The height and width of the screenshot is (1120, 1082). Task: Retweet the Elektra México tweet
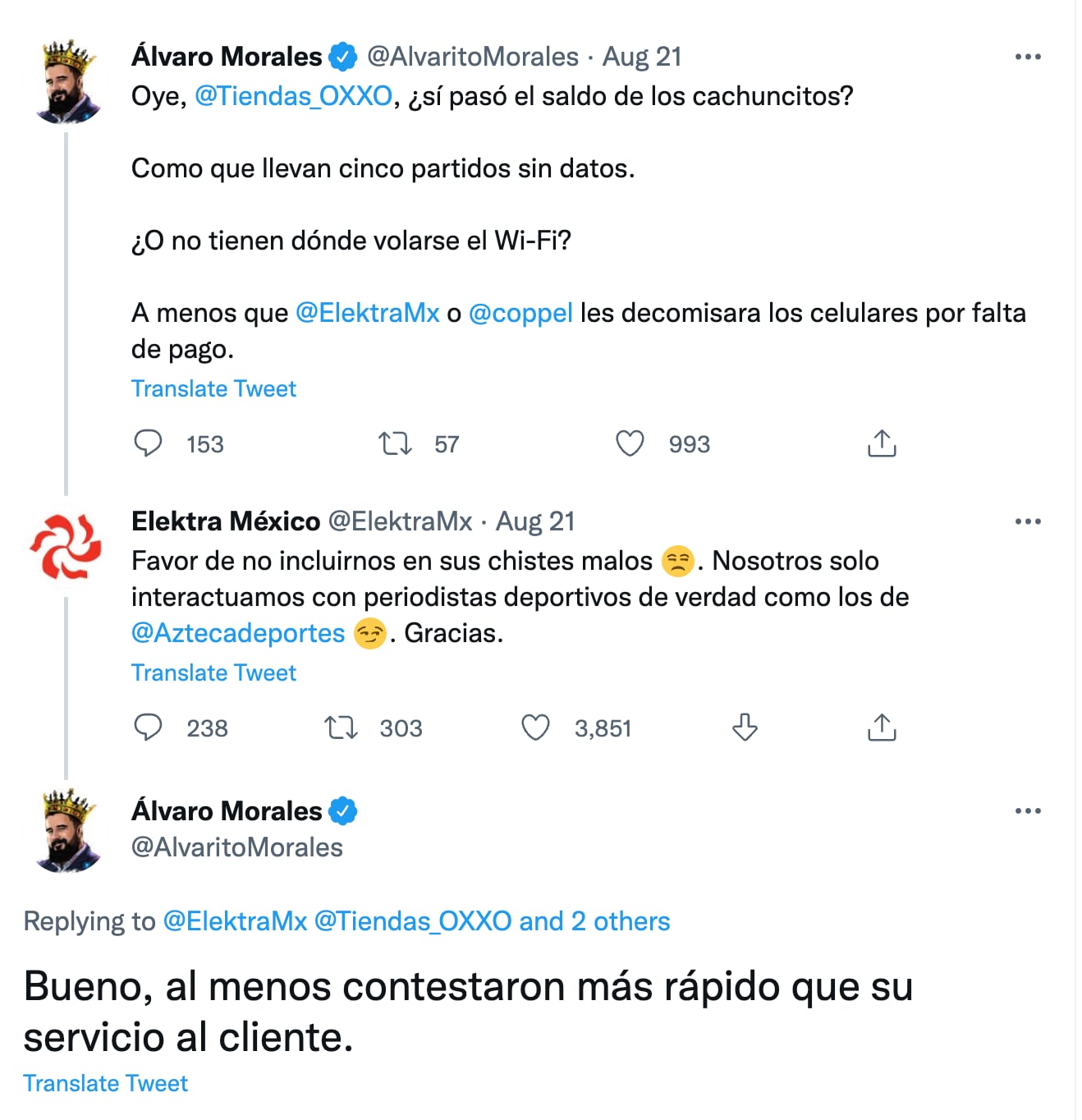[341, 728]
